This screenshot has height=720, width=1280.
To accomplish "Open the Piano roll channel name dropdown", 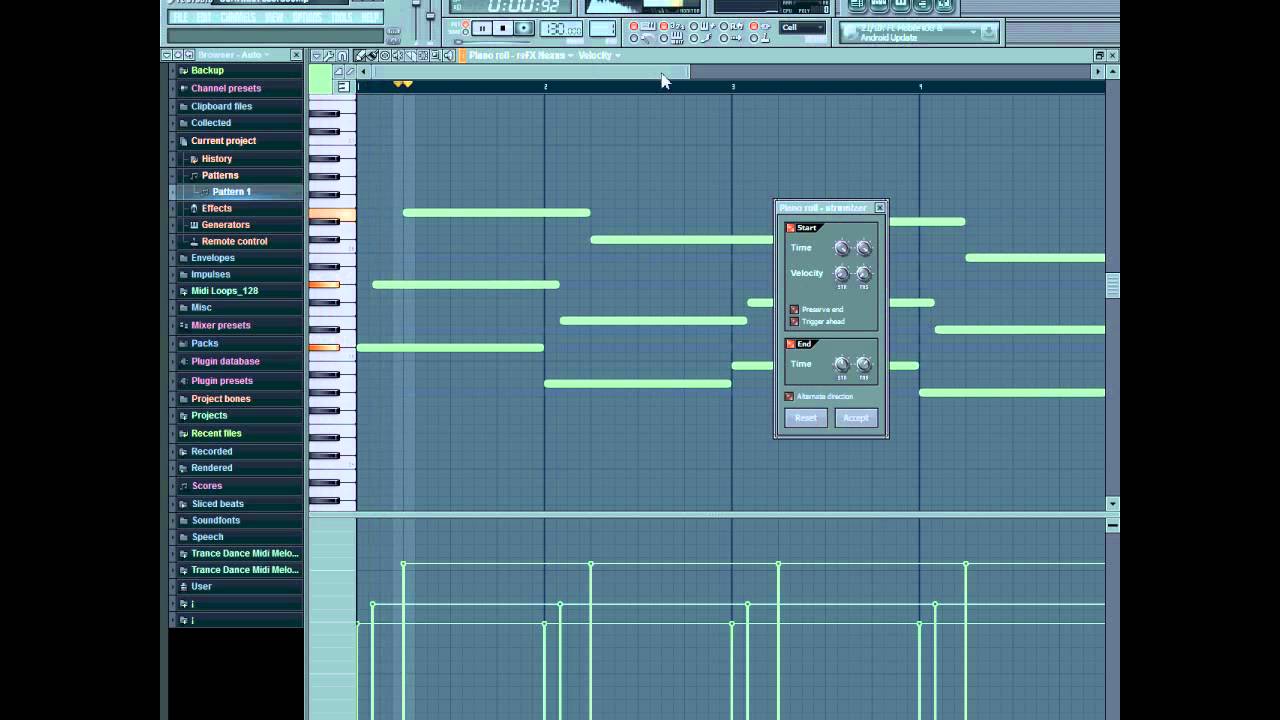I will [x=519, y=56].
